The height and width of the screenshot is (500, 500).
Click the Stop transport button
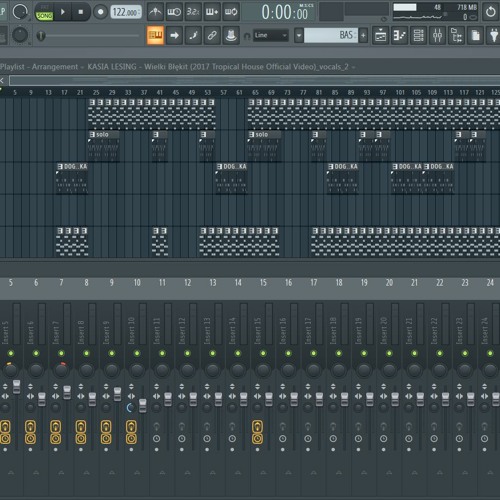point(80,12)
